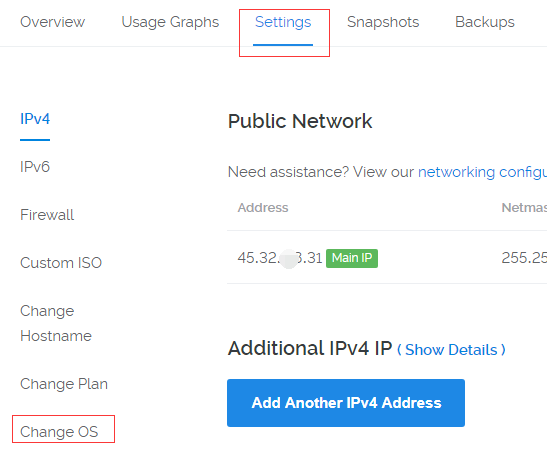547x458 pixels.
Task: Choose Custom ISO in the sidebar
Action: 61,263
